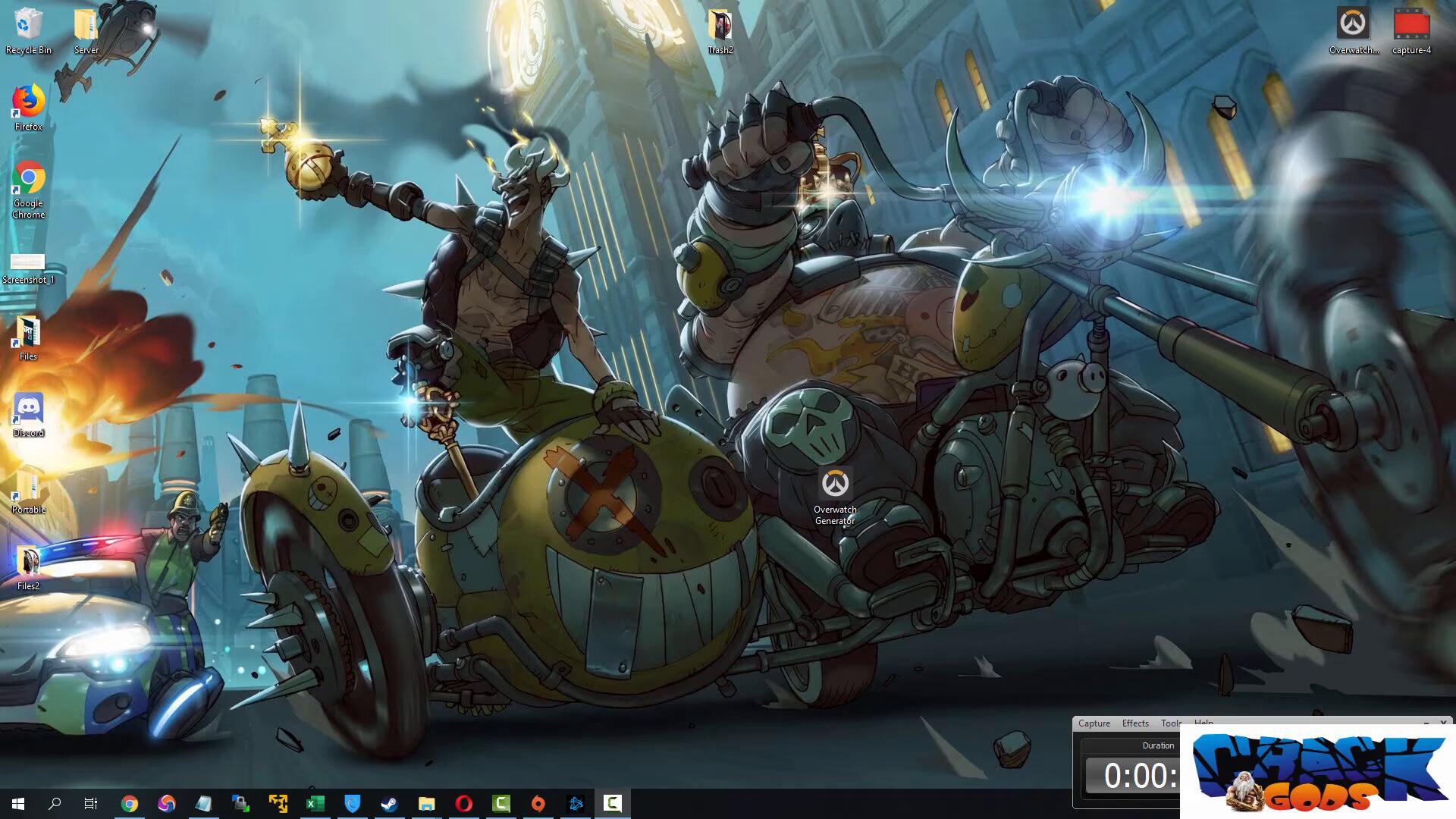Click the Windows Start button
Image resolution: width=1456 pixels, height=819 pixels.
tap(18, 804)
